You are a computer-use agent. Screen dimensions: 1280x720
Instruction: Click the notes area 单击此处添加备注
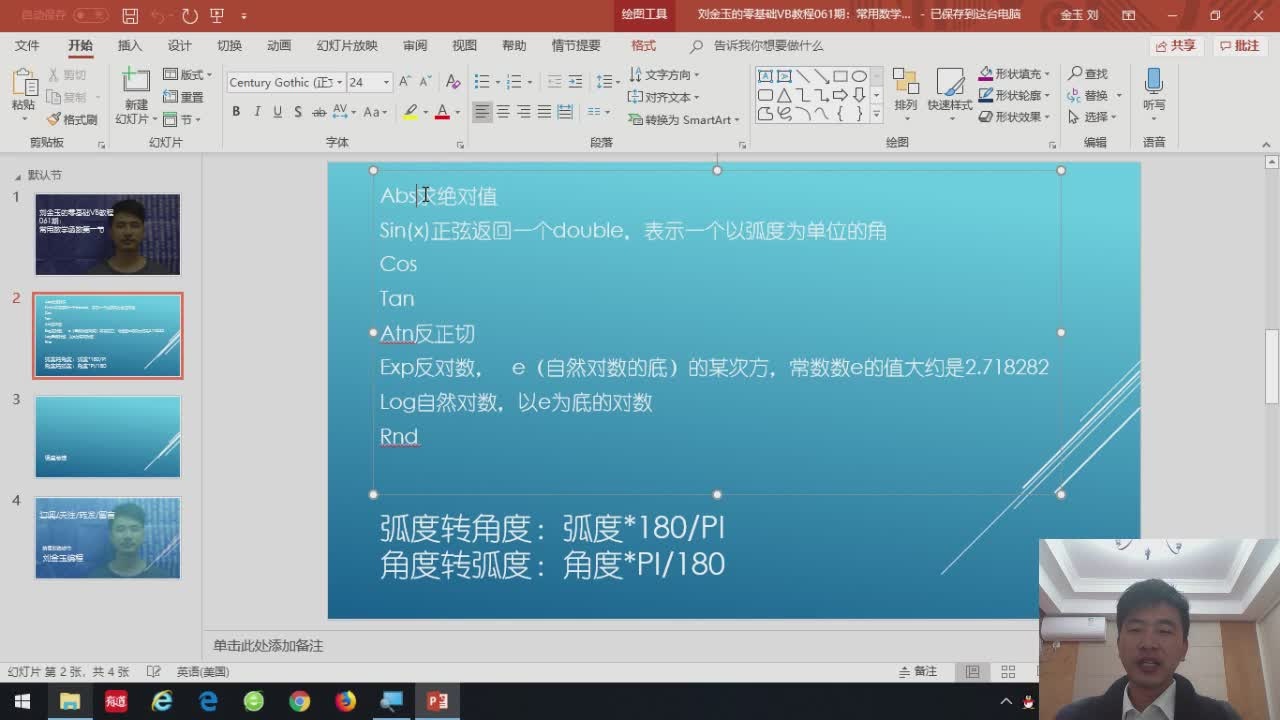point(268,646)
